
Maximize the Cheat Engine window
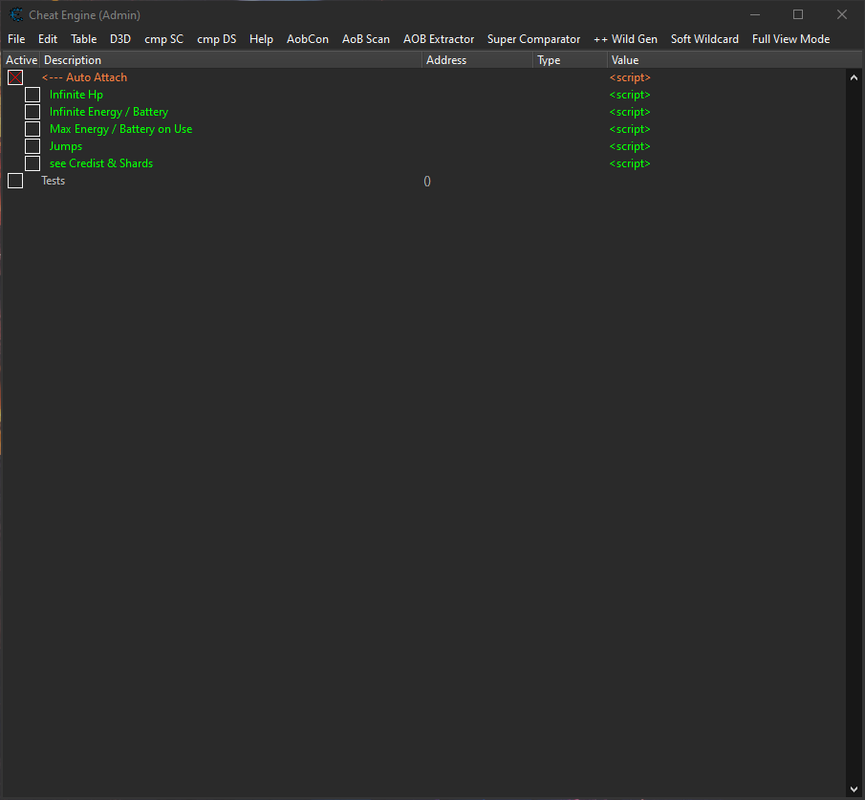798,15
